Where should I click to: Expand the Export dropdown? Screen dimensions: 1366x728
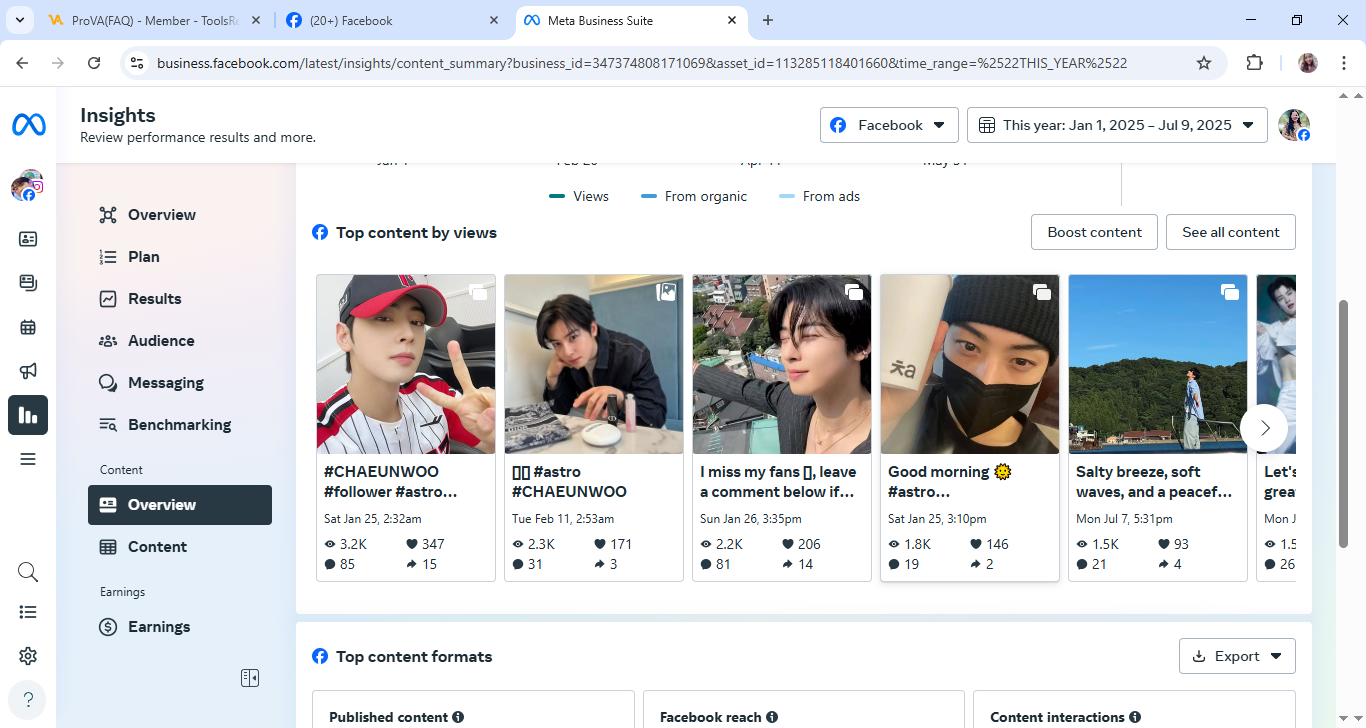tap(1237, 656)
